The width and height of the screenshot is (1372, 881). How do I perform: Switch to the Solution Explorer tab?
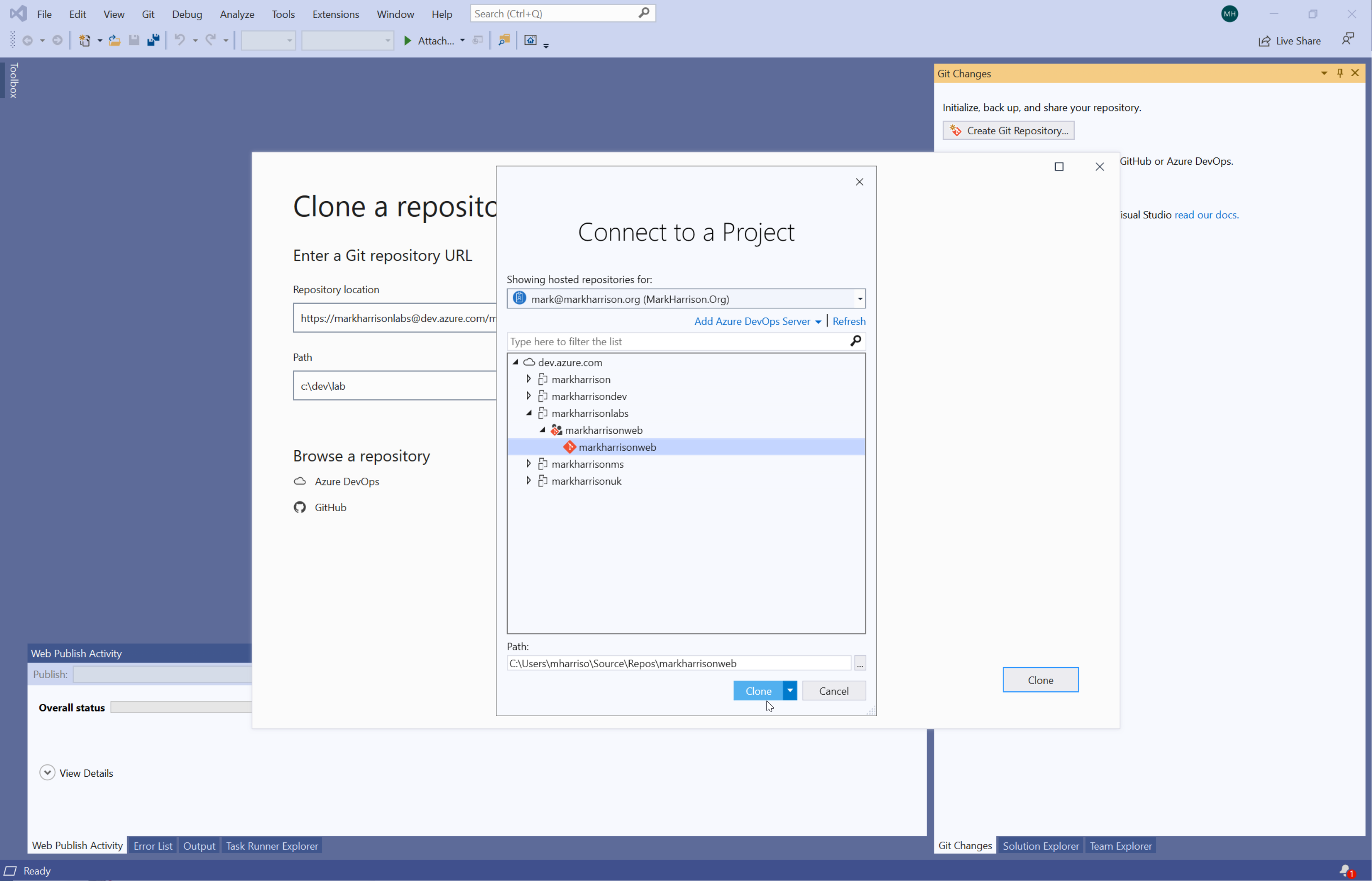pyautogui.click(x=1040, y=845)
